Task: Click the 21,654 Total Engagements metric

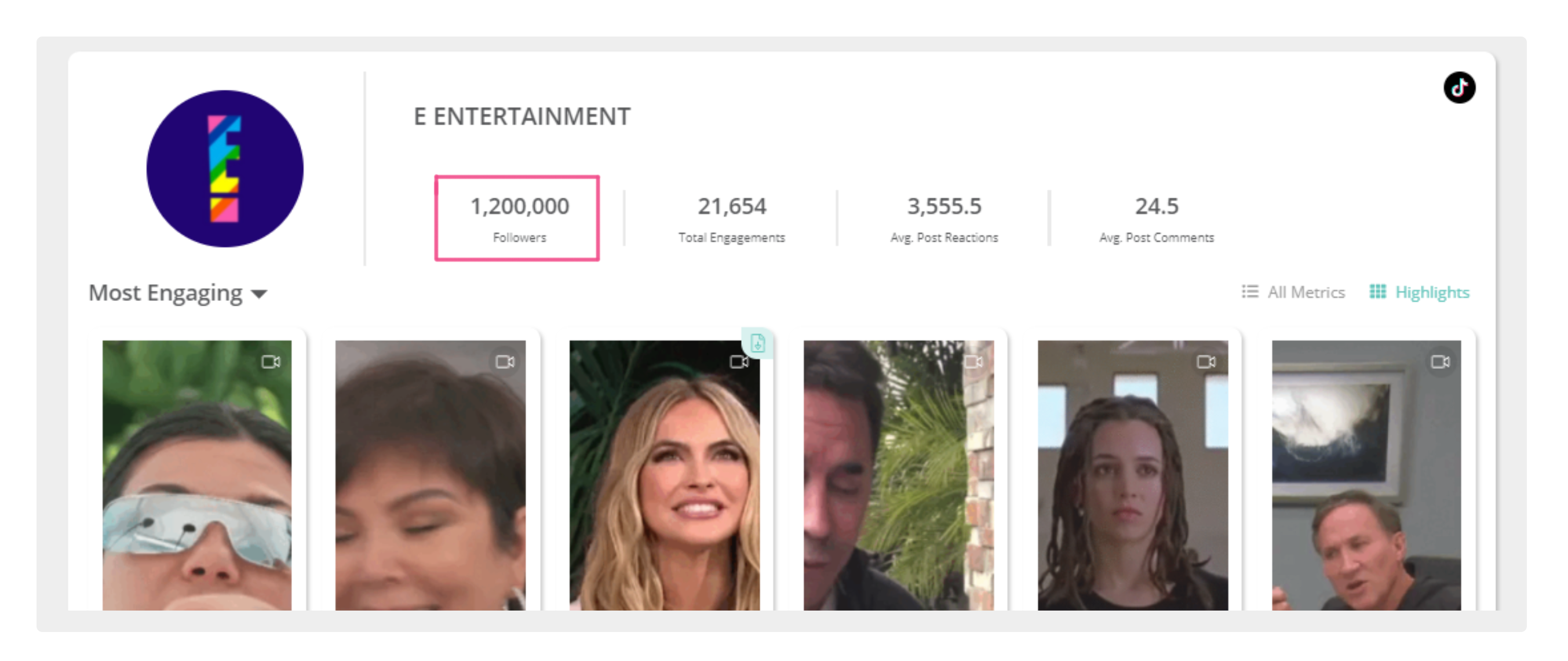Action: click(732, 218)
